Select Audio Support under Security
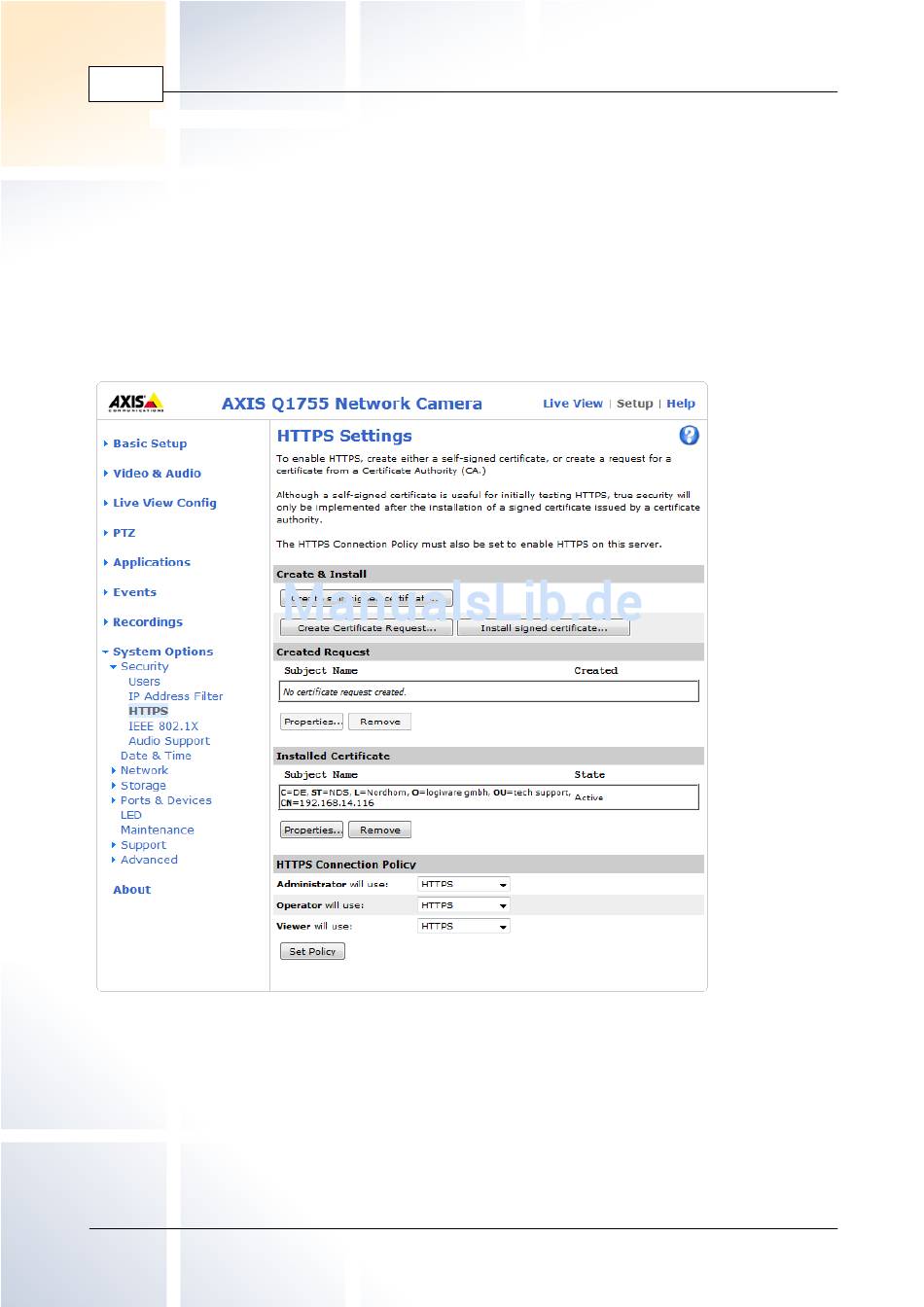The image size is (924, 1307). 169,741
